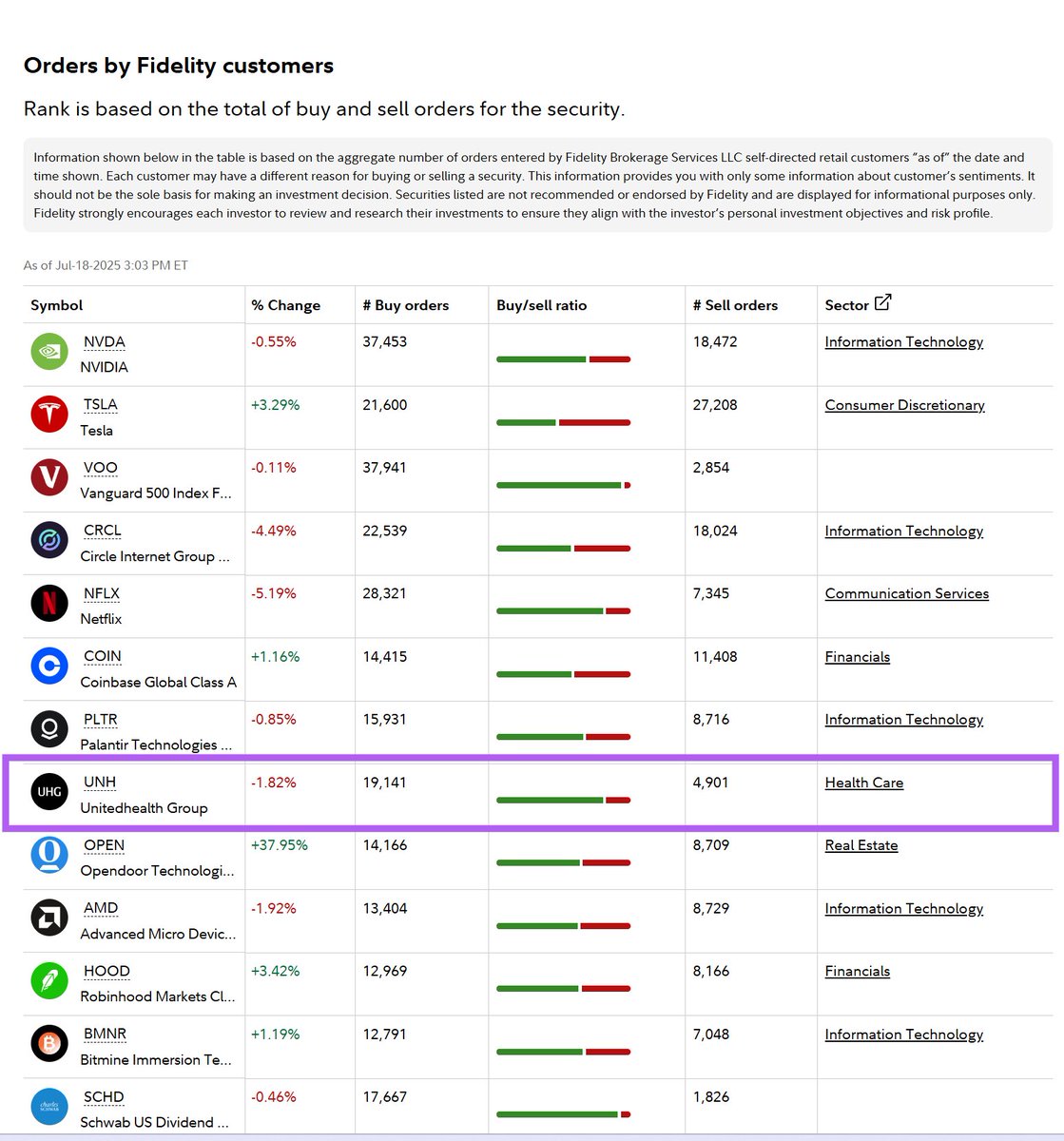Open the CRCL ticker link
The height and width of the screenshot is (1141, 1064).
[x=103, y=531]
